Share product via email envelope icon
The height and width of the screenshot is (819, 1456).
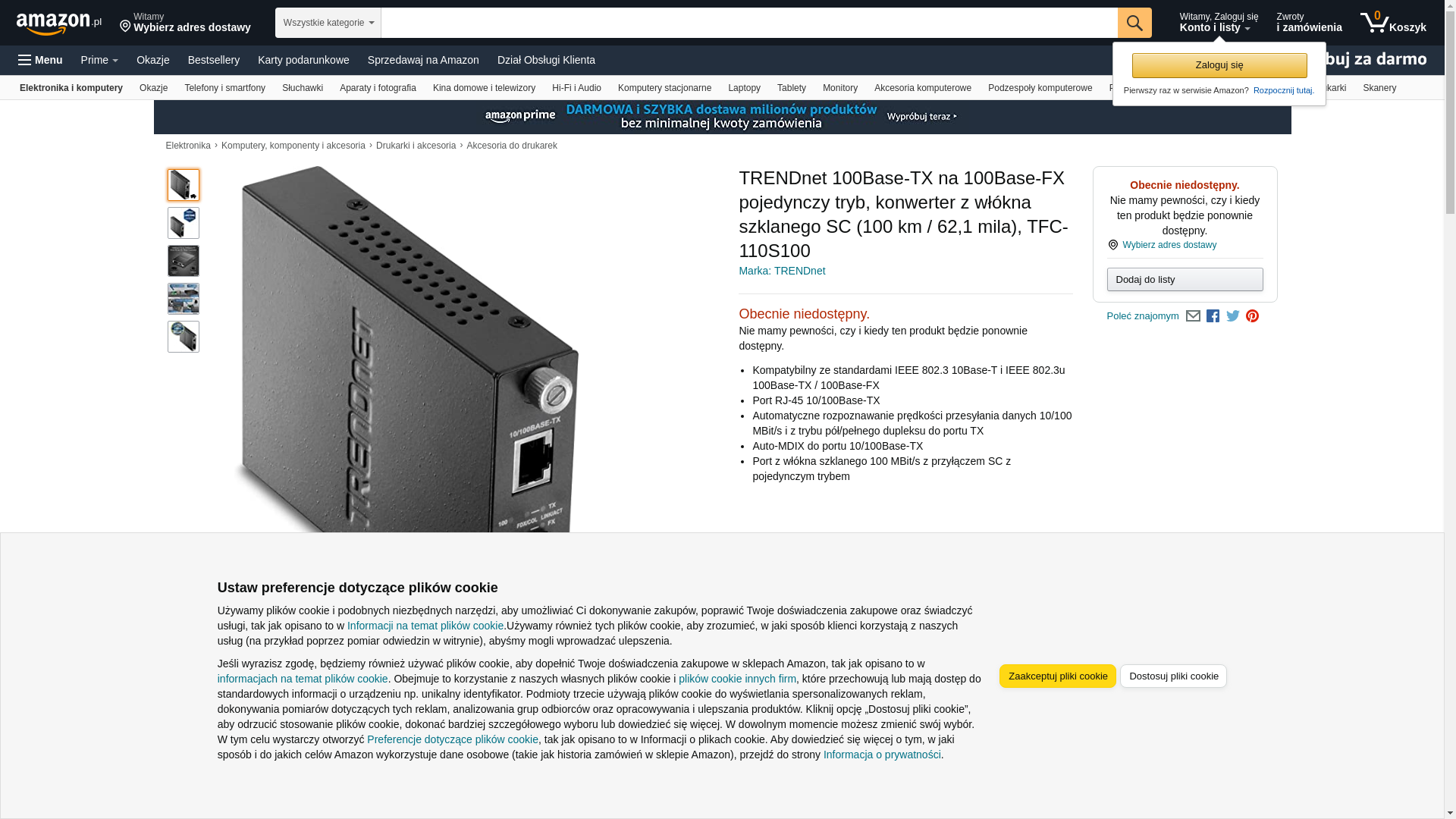(x=1193, y=316)
